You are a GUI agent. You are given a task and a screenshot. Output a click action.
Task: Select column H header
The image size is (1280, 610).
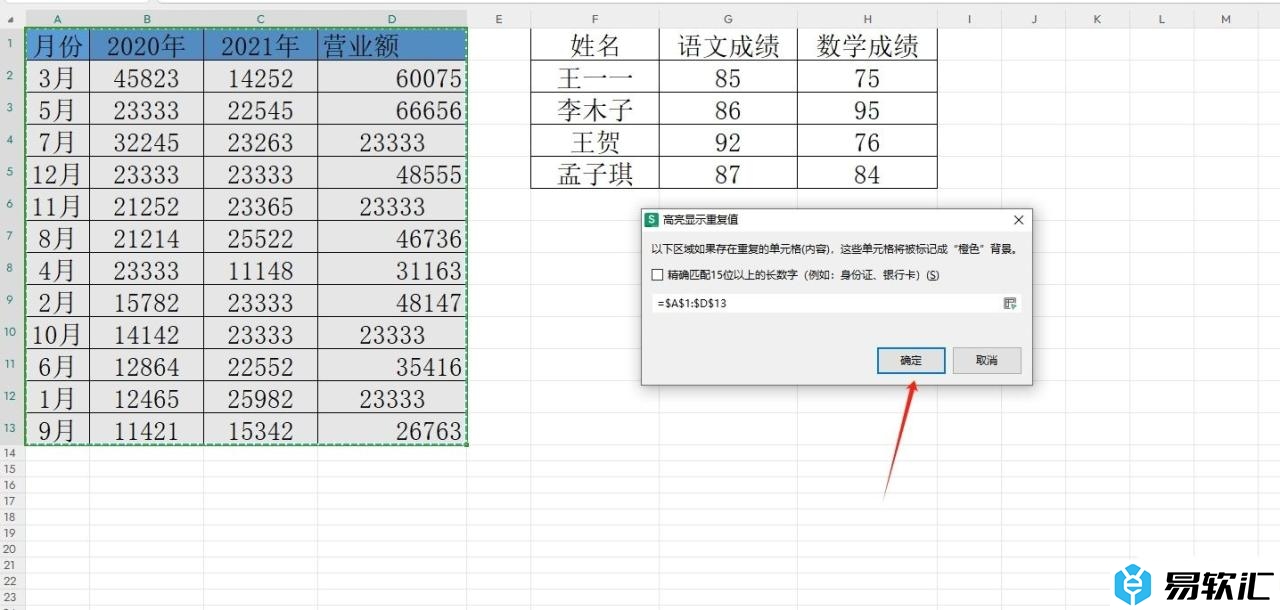click(867, 20)
